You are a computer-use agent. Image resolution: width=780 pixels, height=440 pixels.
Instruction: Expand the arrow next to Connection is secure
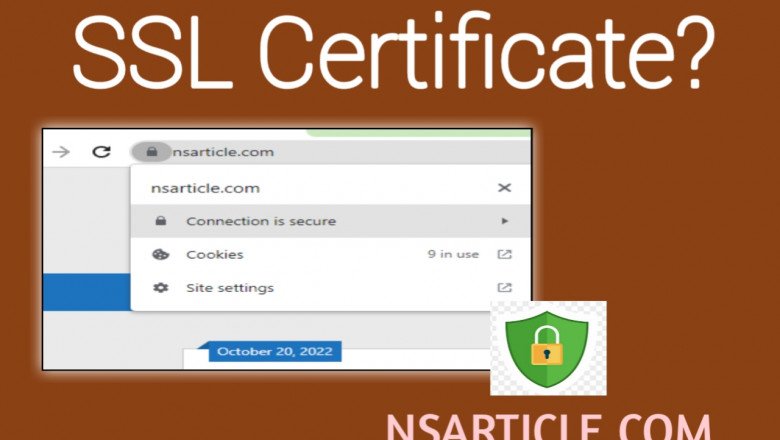click(505, 221)
